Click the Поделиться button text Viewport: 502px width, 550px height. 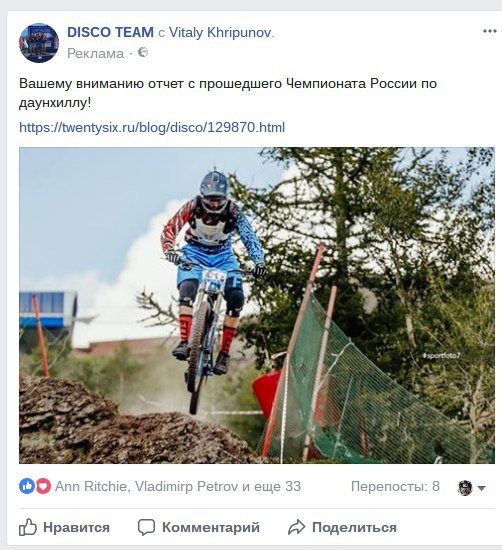pyautogui.click(x=354, y=527)
